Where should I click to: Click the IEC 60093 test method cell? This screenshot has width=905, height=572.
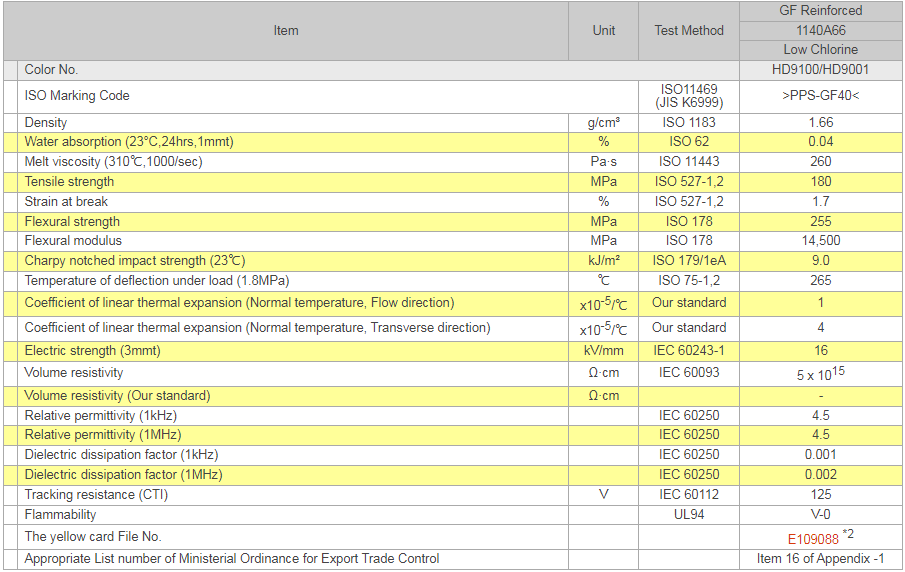pos(689,372)
